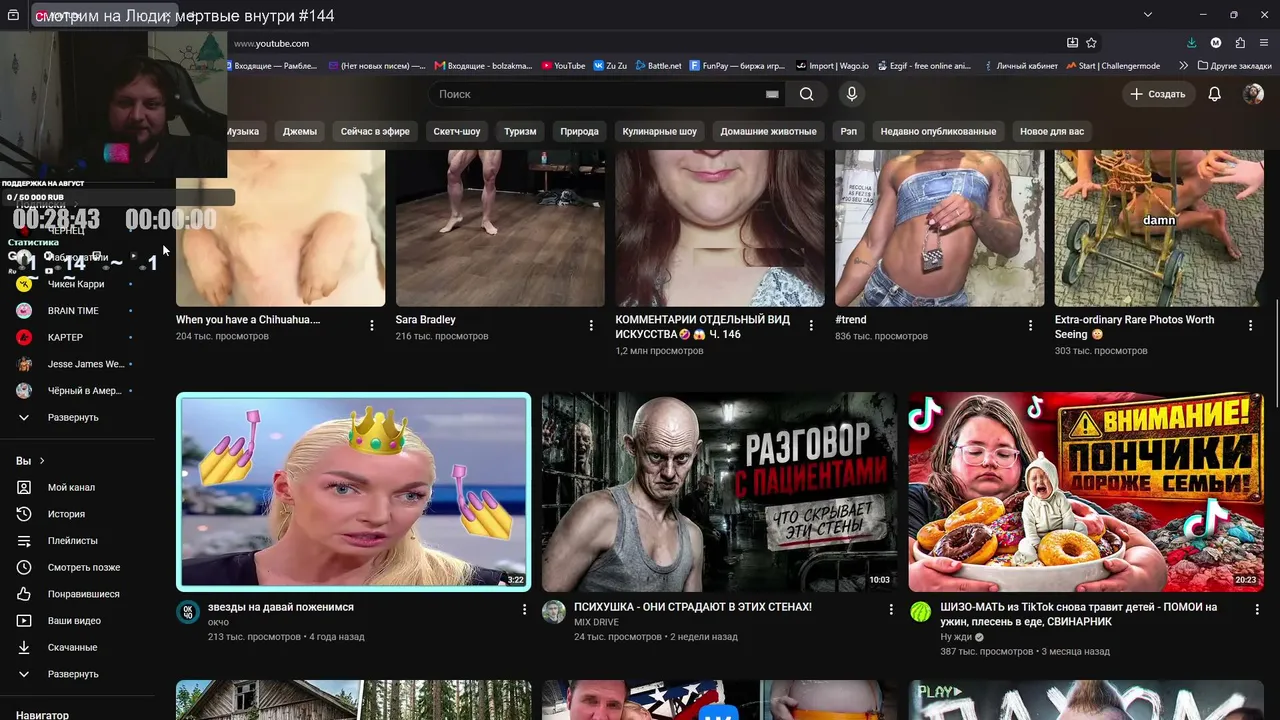Play the ПСИХУШКА video thumbnail
Screen dimensions: 1280x720
tap(719, 492)
